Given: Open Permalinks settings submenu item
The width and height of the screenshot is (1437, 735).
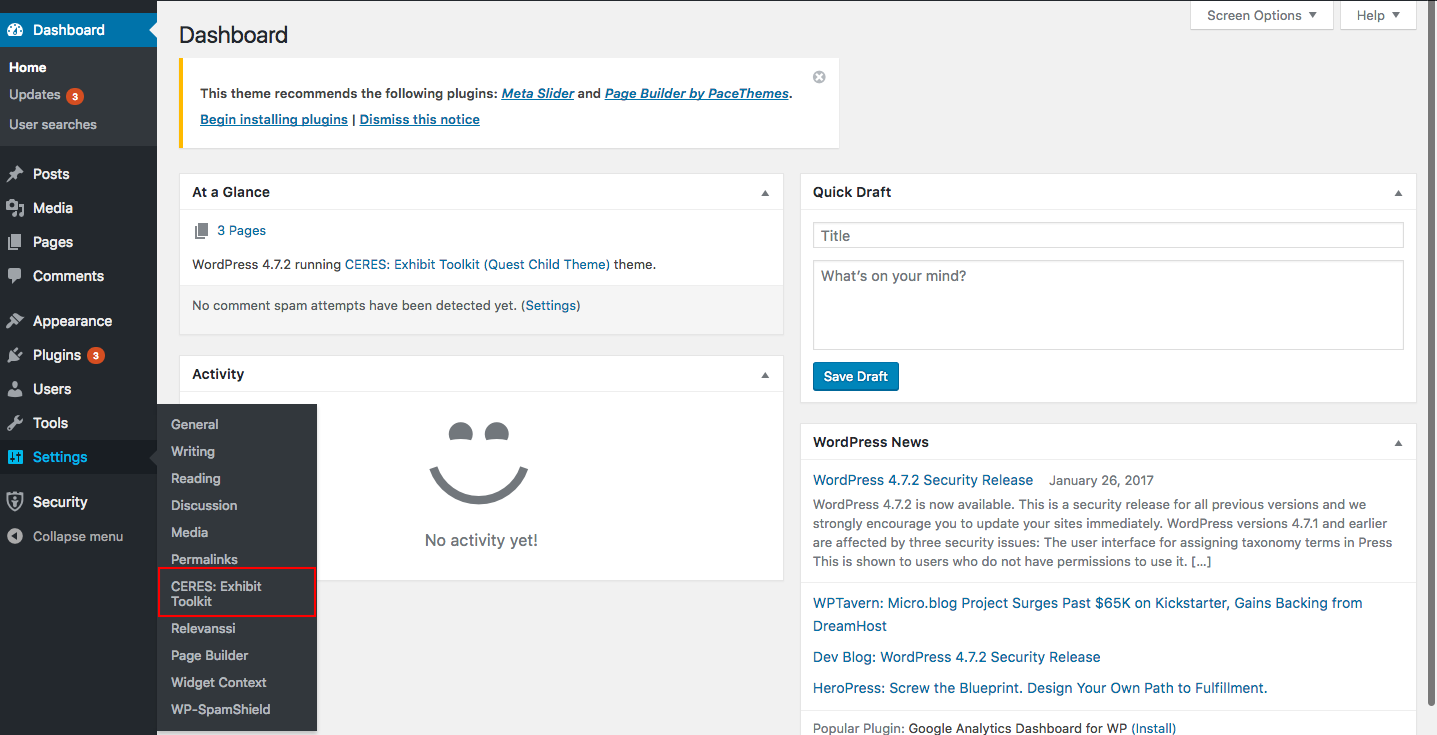Looking at the screenshot, I should (x=204, y=559).
